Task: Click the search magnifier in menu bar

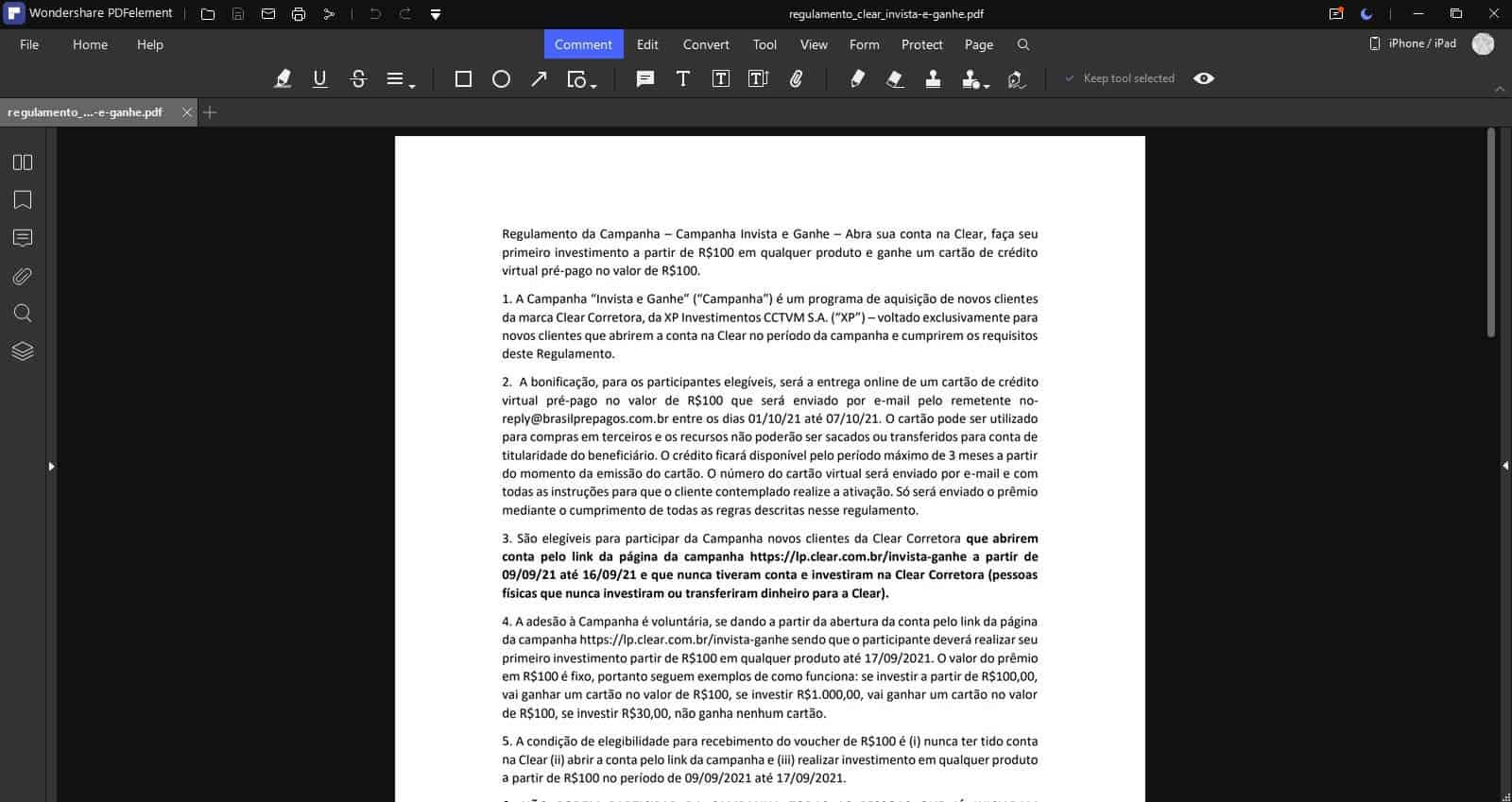Action: tap(1022, 44)
